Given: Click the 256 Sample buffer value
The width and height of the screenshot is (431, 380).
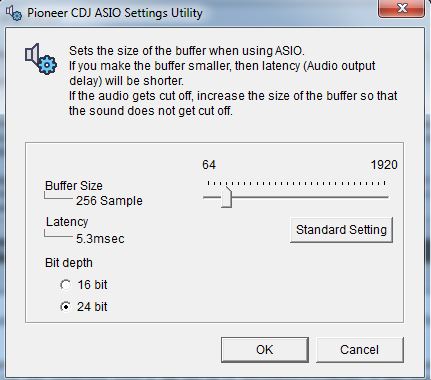Looking at the screenshot, I should (109, 201).
